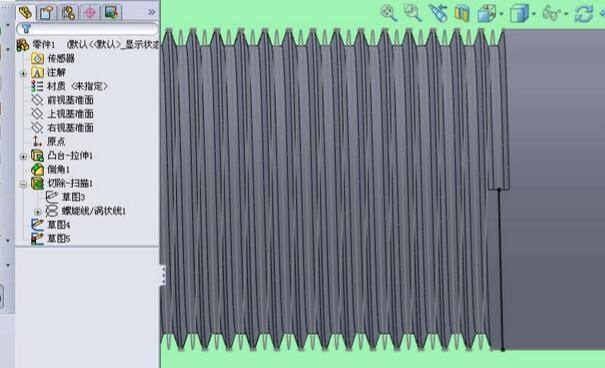This screenshot has width=605, height=368.
Task: Open the DisplayManager tab
Action: (111, 13)
